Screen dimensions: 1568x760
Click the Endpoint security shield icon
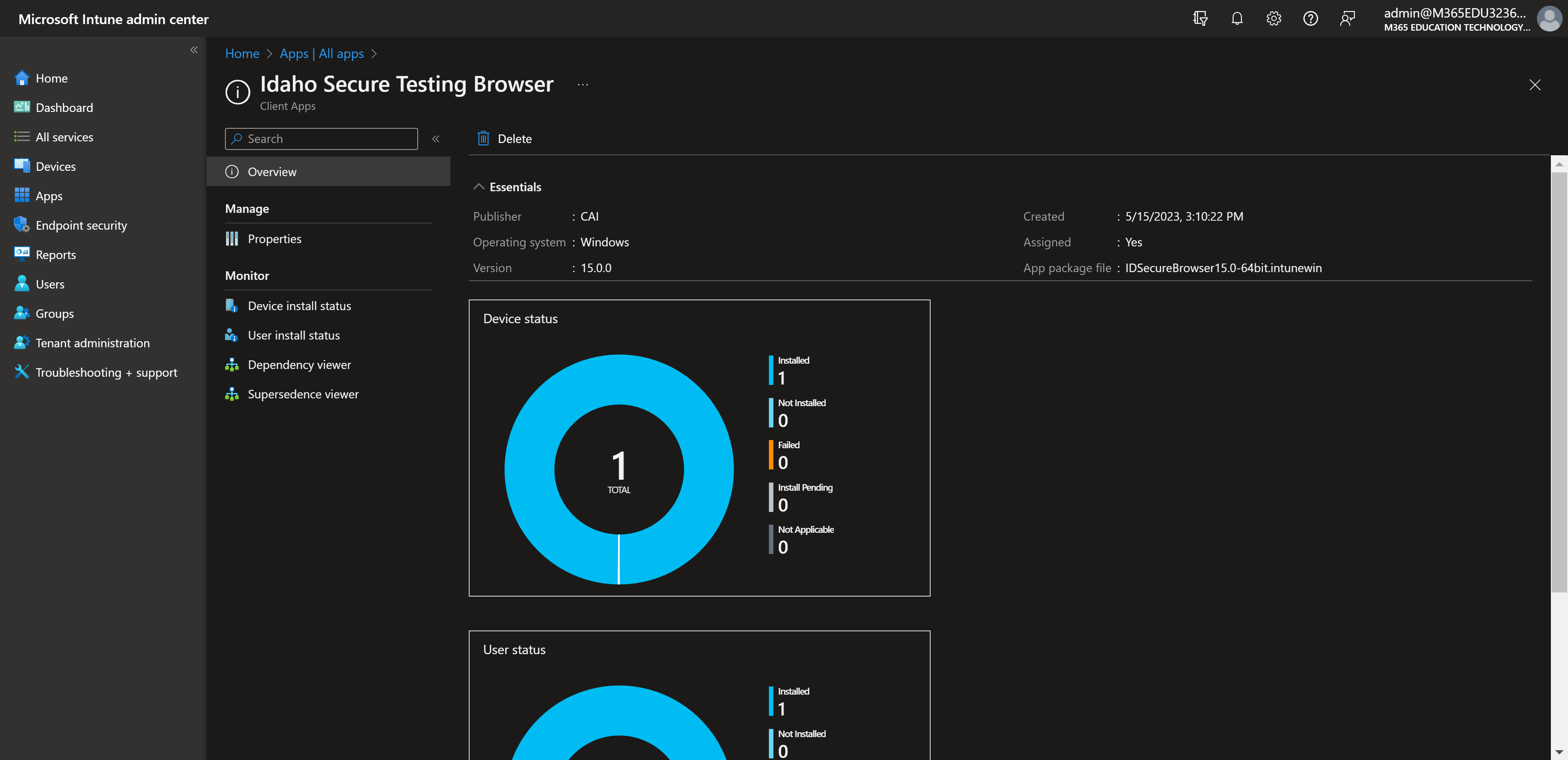click(22, 225)
